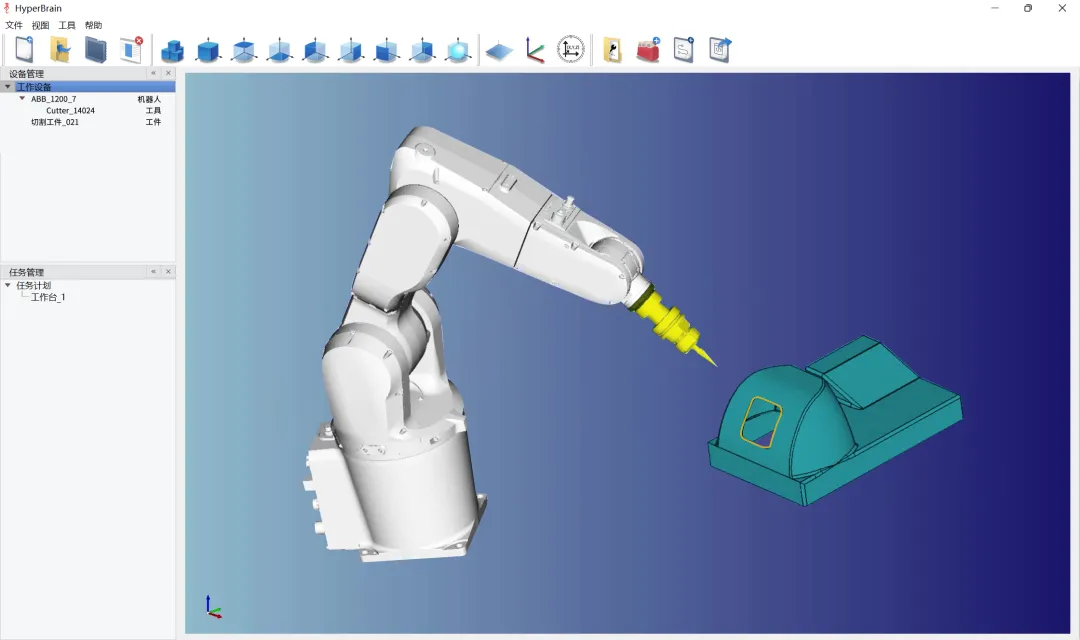1080x640 pixels.
Task: Collapse the 任务计划 tree node
Action: tap(8, 285)
